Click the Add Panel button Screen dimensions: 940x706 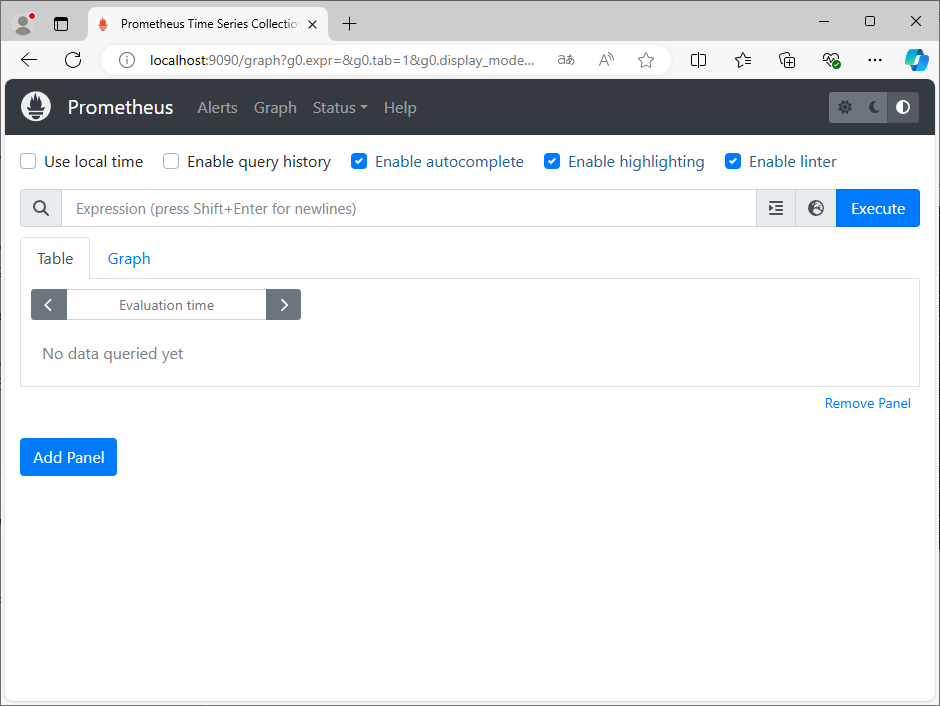pos(68,457)
